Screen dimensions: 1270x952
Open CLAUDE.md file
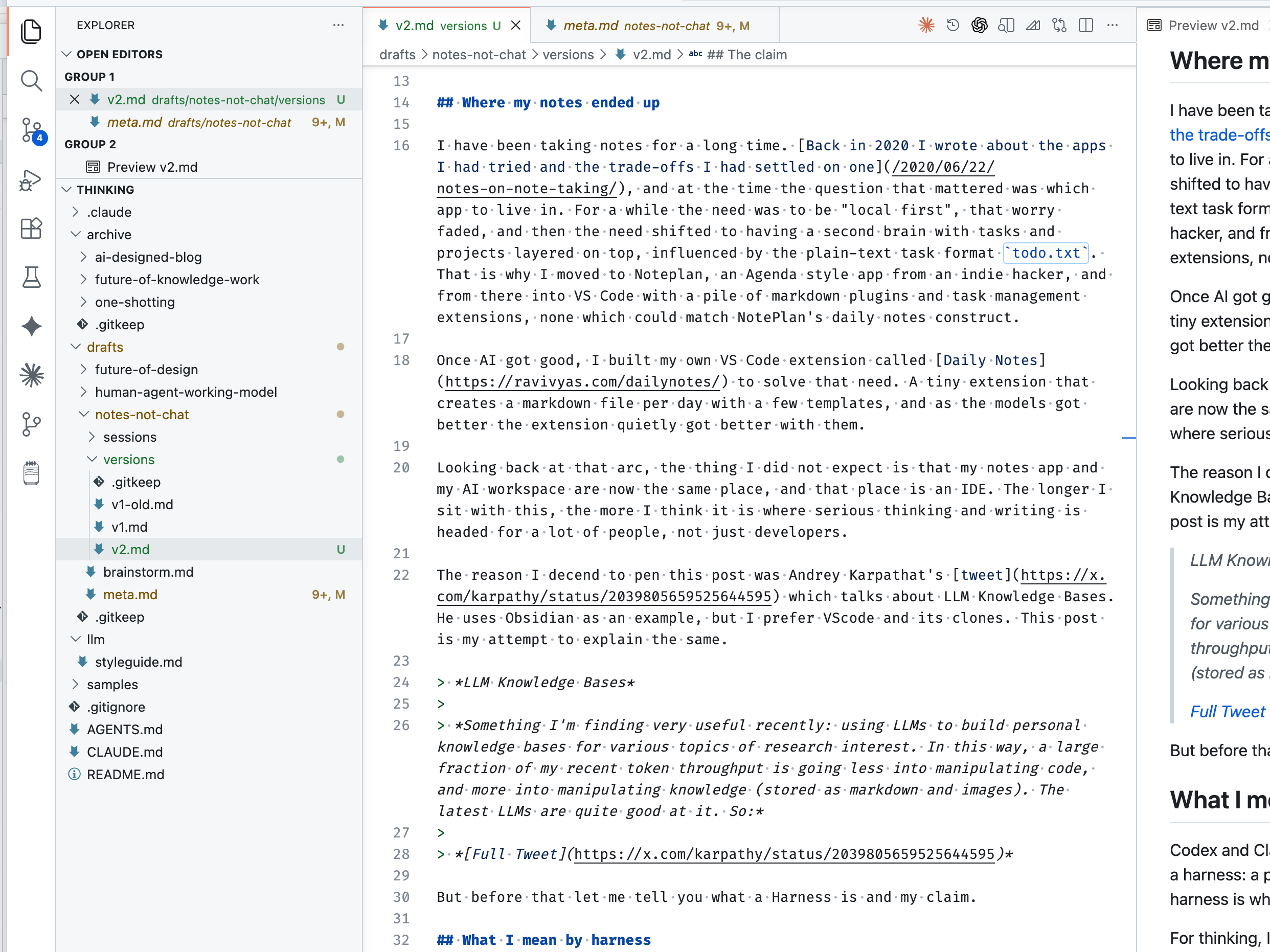209,752
